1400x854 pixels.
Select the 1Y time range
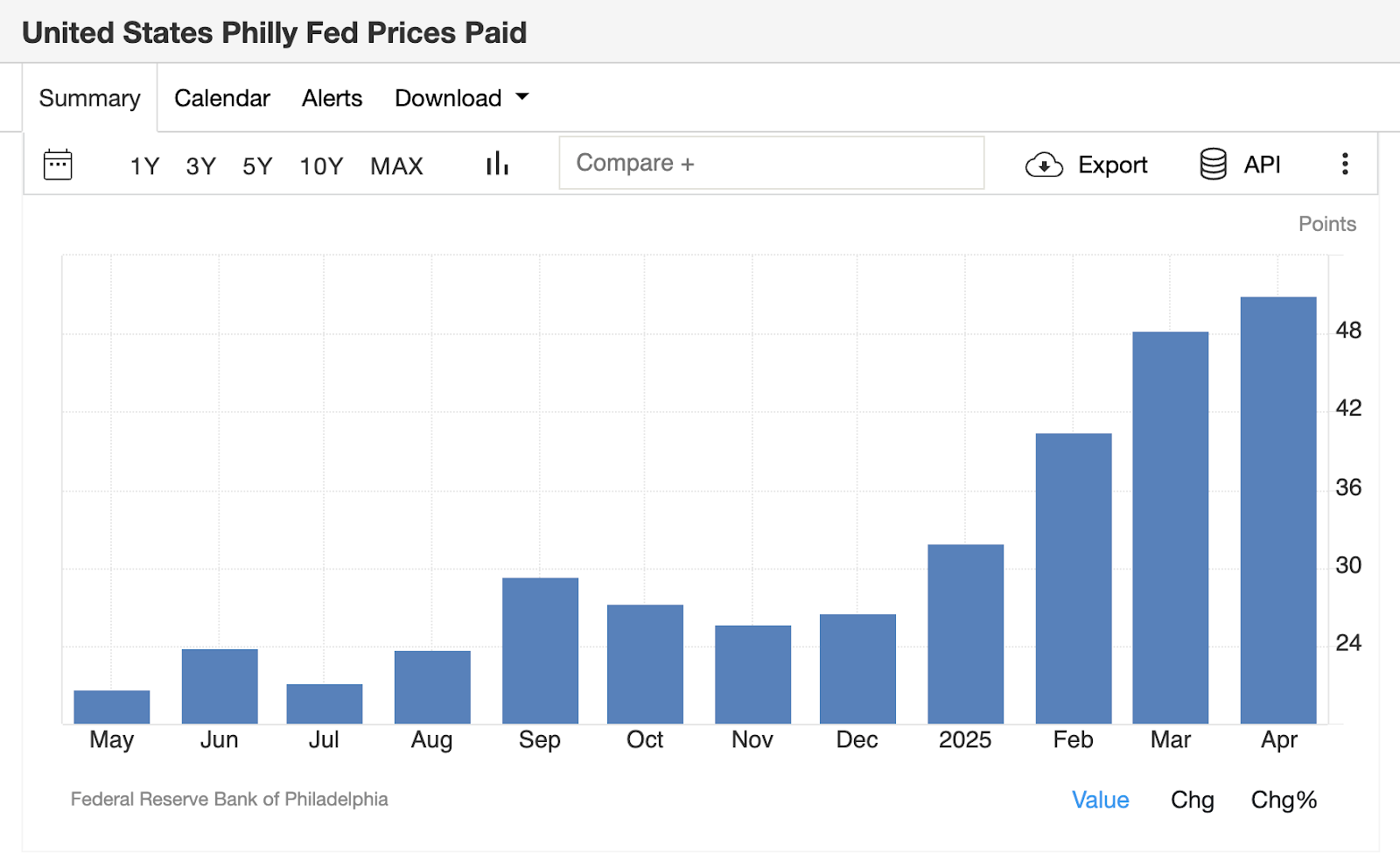pyautogui.click(x=144, y=165)
